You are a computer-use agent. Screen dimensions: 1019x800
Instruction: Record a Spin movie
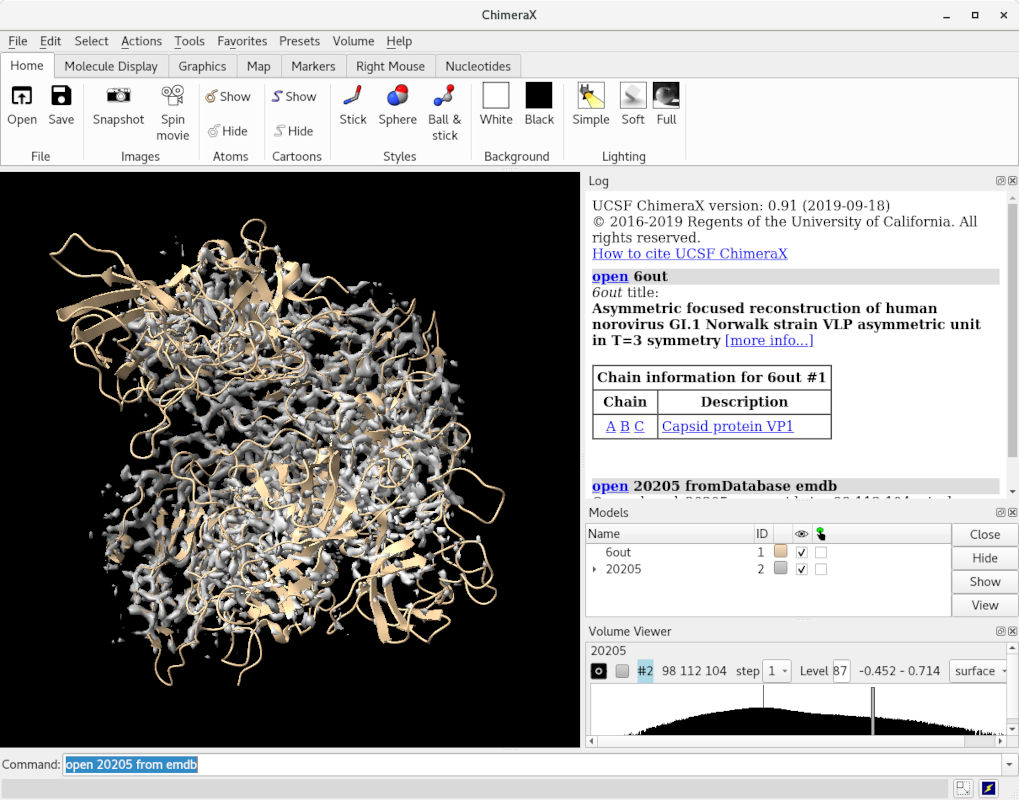click(x=172, y=96)
